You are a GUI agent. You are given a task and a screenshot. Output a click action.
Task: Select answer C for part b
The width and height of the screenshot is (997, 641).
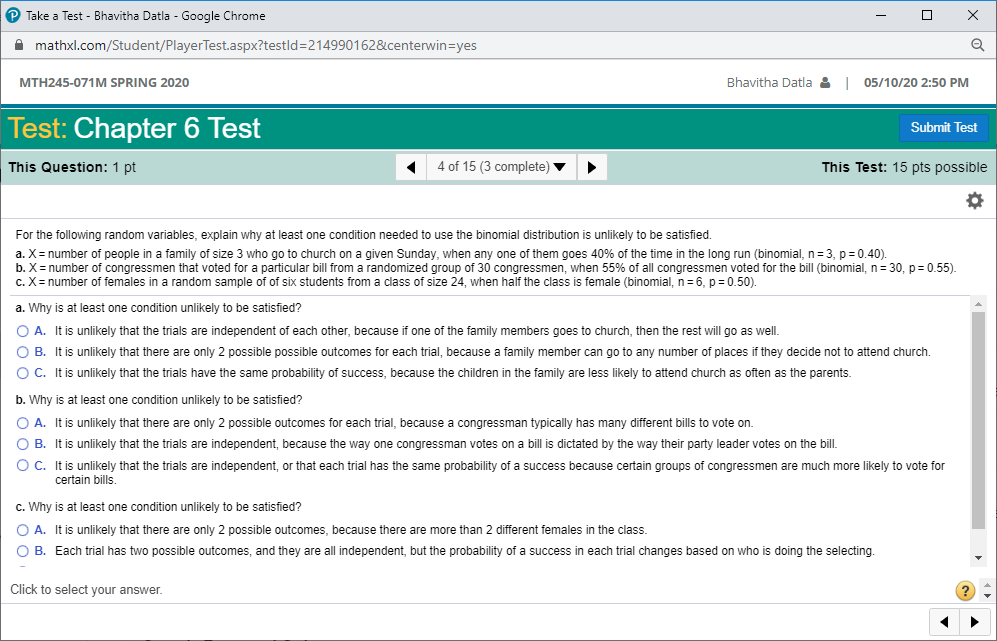tap(22, 465)
